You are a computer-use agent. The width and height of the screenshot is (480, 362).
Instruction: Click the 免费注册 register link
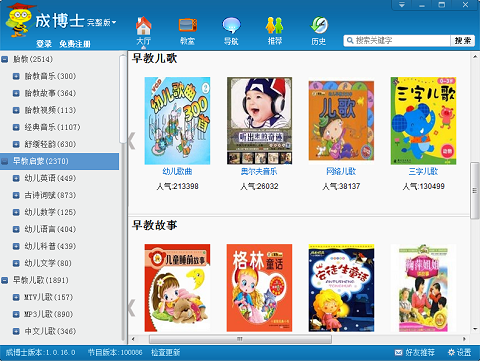[75, 44]
